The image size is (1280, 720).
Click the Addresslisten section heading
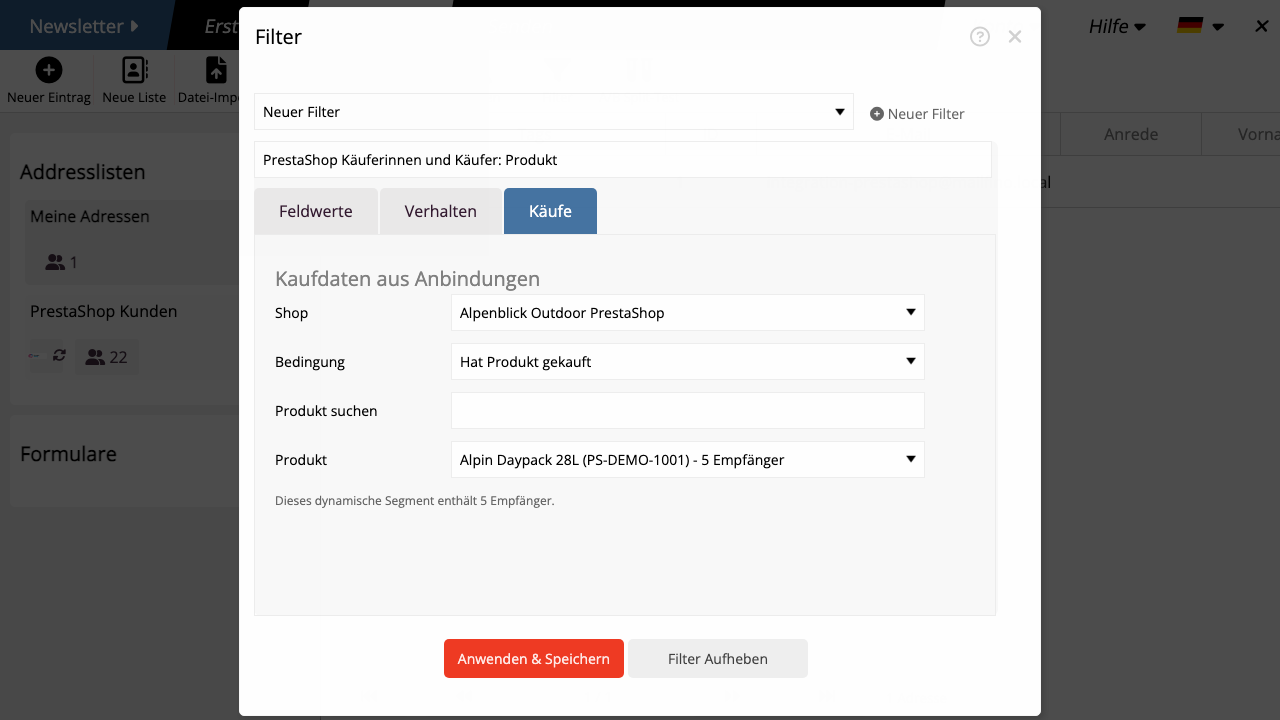click(x=83, y=172)
